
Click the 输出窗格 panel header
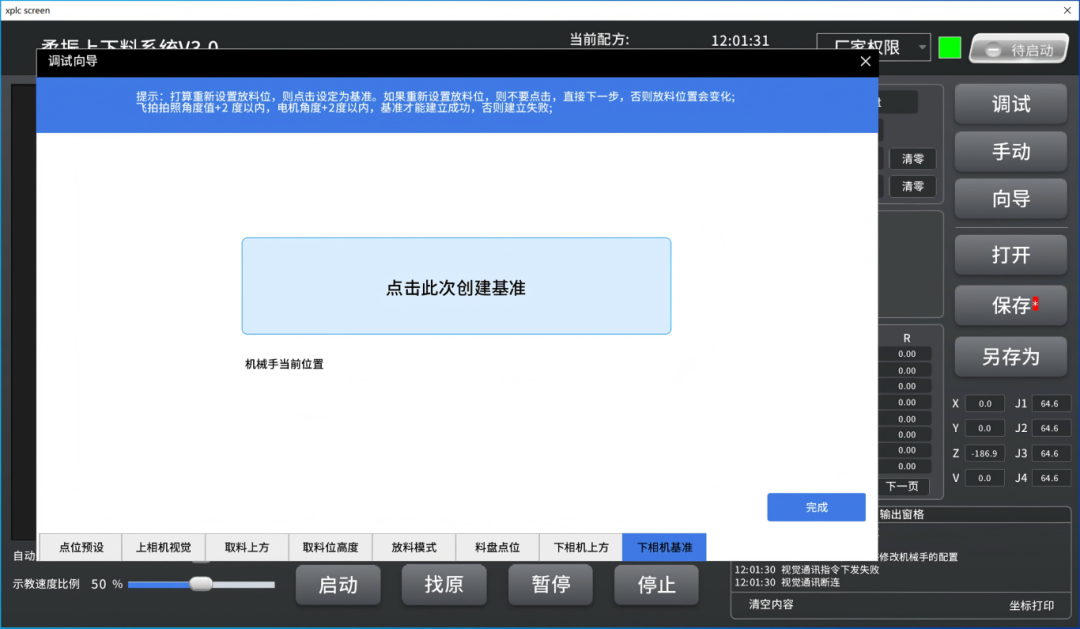click(902, 515)
